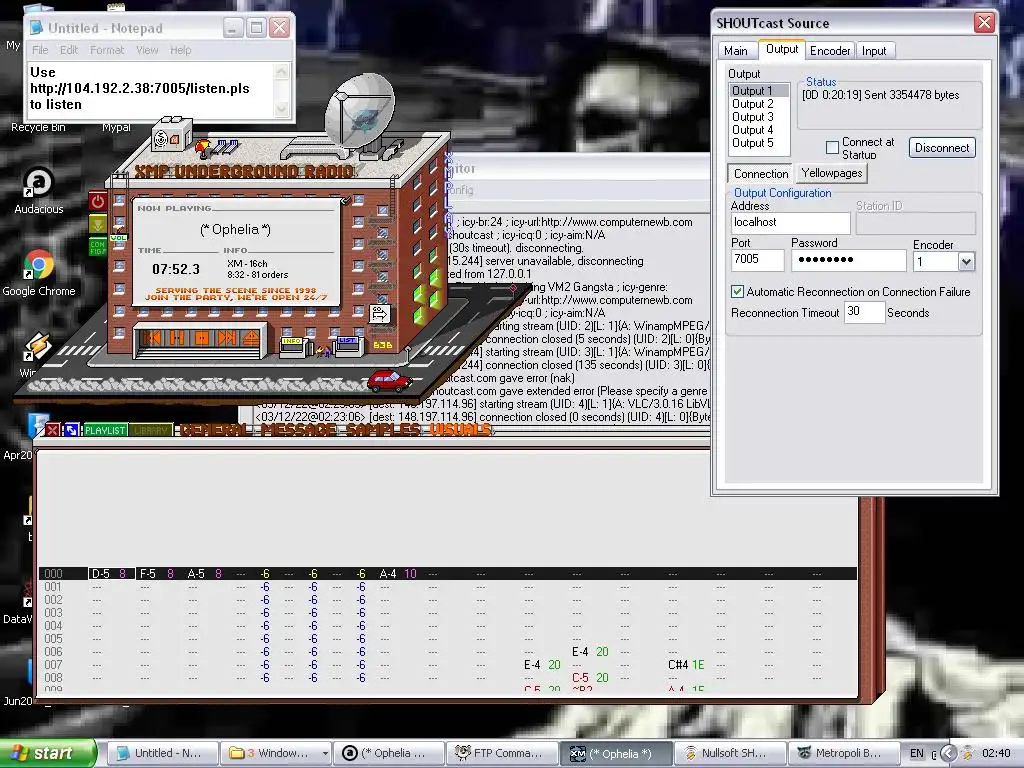The image size is (1024, 768).
Task: Click the Password field
Action: click(848, 260)
